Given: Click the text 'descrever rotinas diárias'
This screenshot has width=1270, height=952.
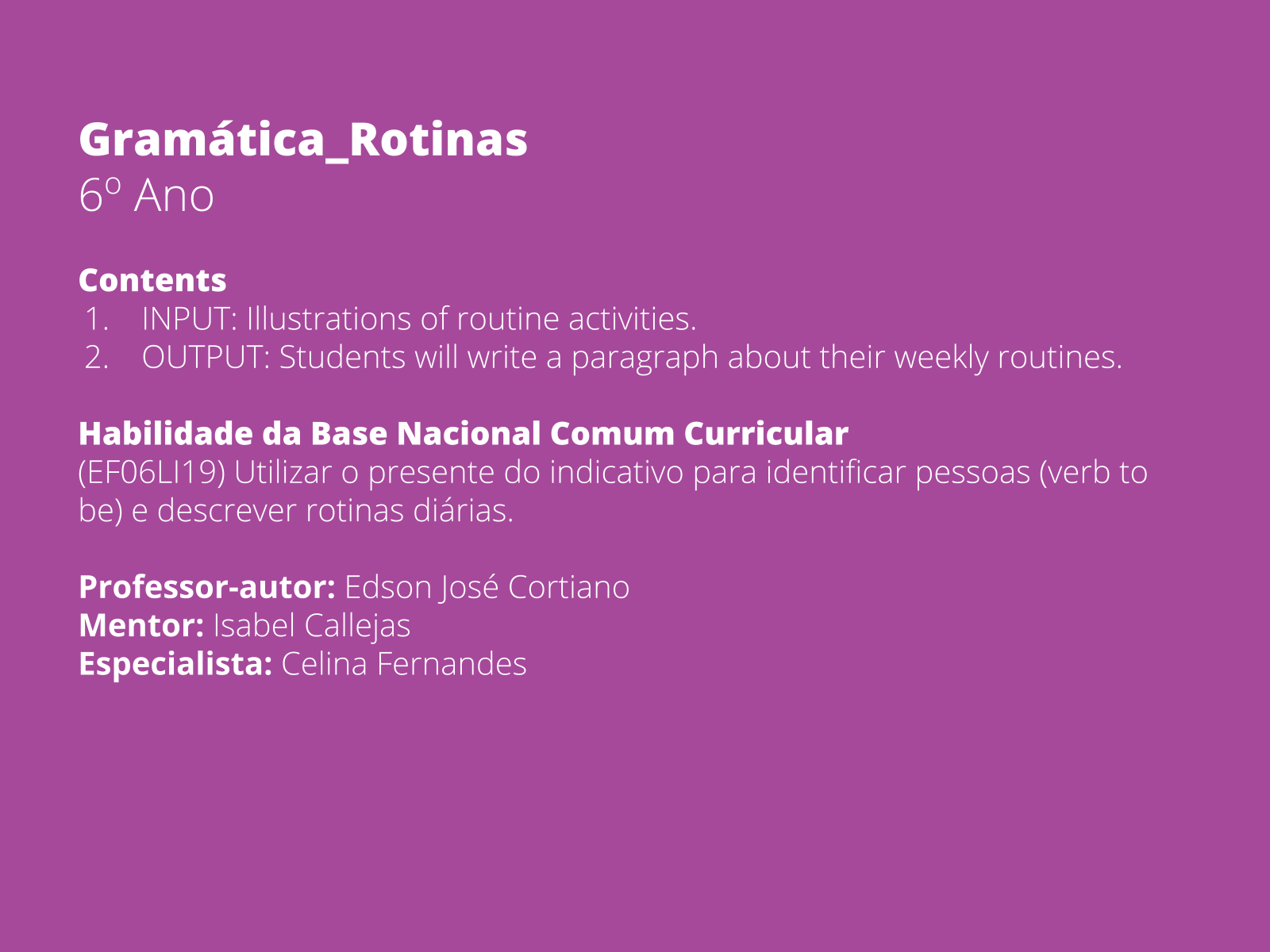Looking at the screenshot, I should 334,511.
